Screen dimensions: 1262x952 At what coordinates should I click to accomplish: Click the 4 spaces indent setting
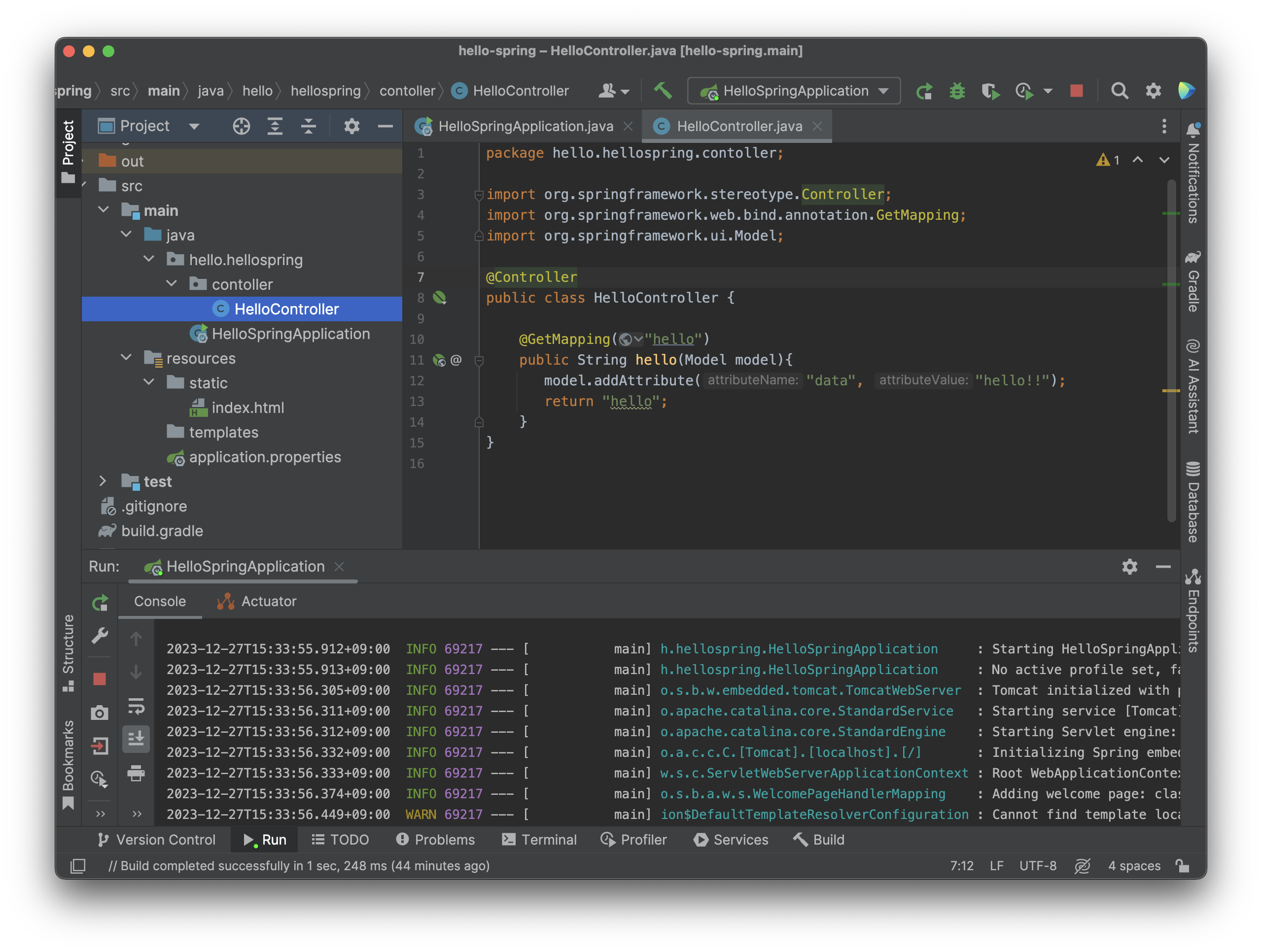pyautogui.click(x=1134, y=865)
